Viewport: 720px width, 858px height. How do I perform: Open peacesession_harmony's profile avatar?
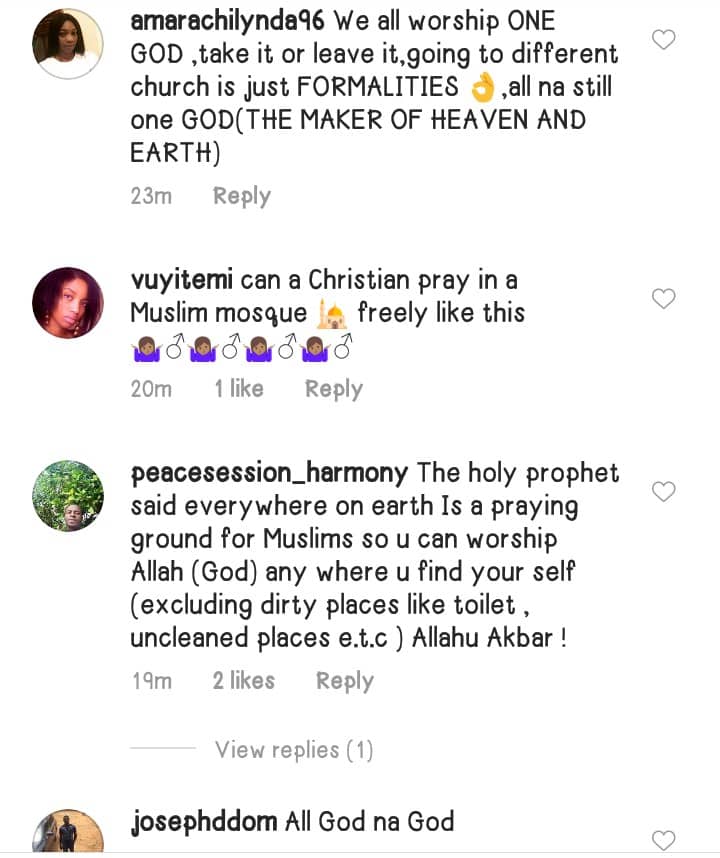point(68,496)
